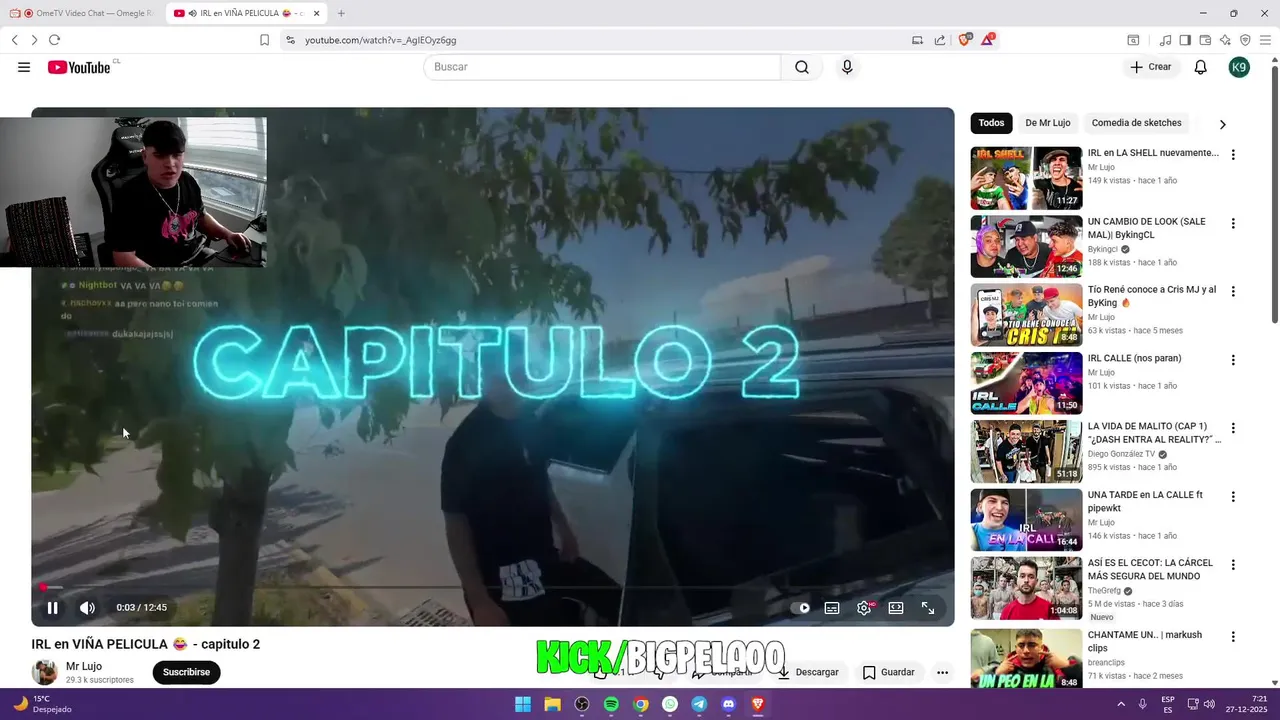Open Brave Leo AI sparkle icon

pyautogui.click(x=1225, y=40)
